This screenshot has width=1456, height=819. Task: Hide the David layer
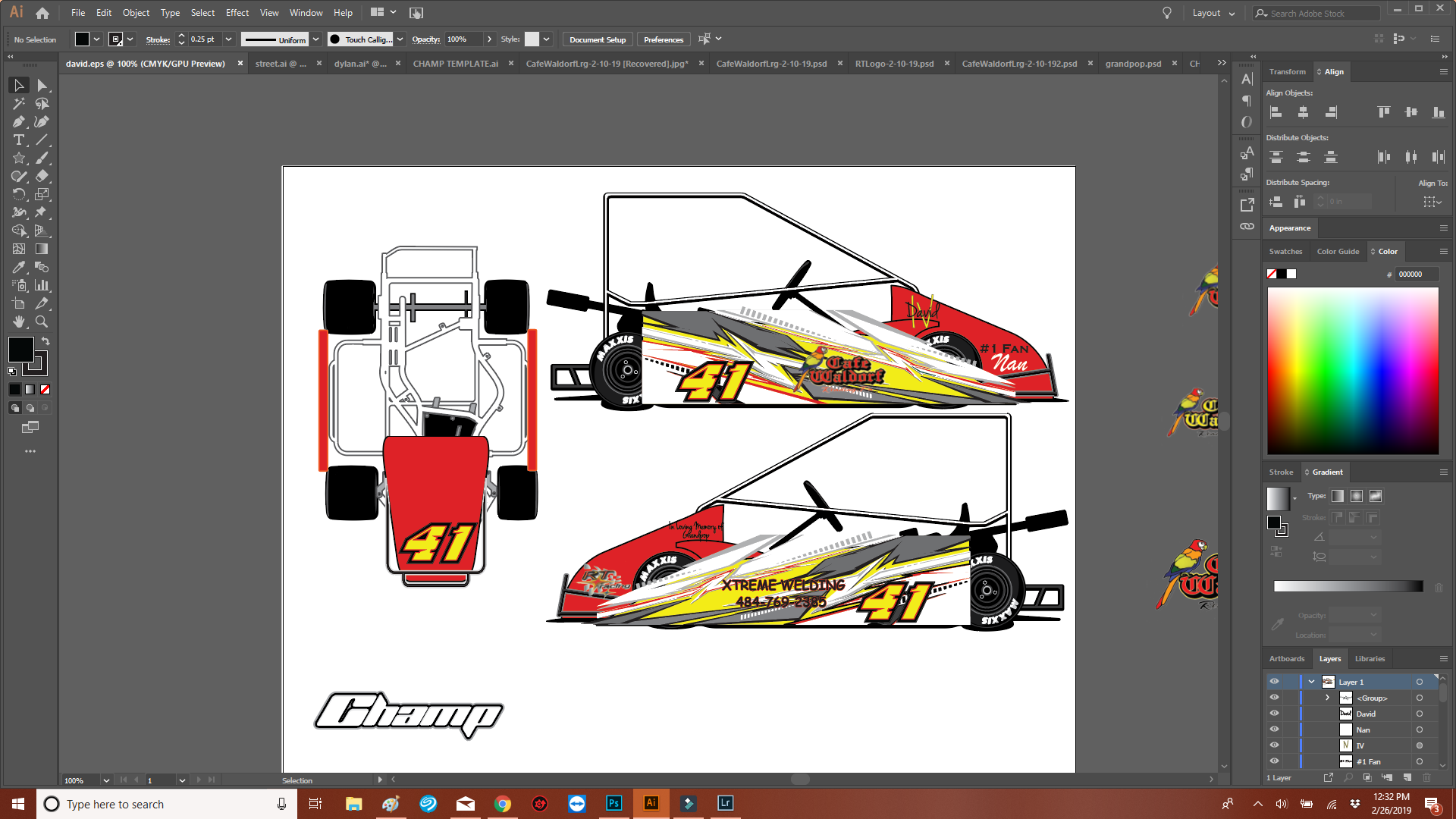tap(1274, 714)
